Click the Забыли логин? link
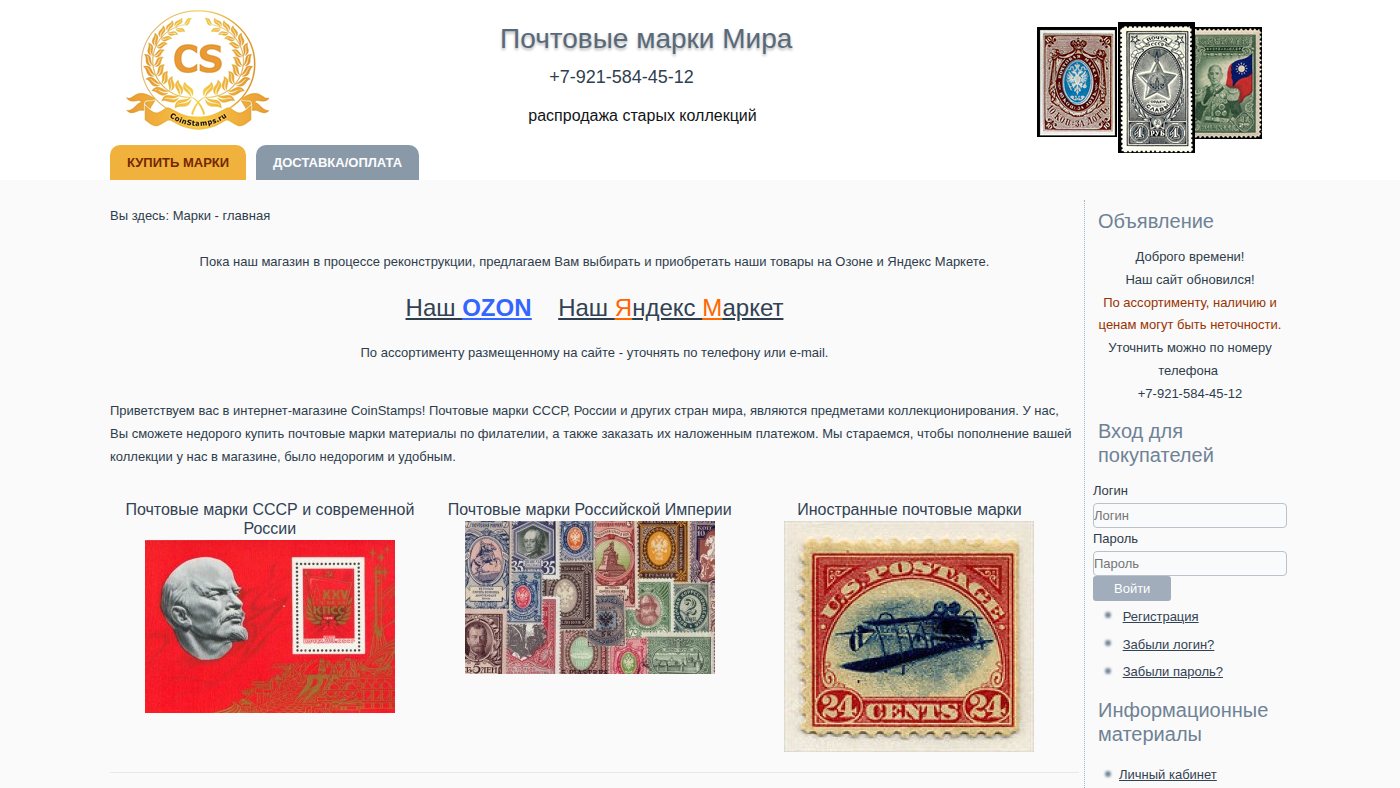This screenshot has width=1400, height=788. [x=1168, y=644]
